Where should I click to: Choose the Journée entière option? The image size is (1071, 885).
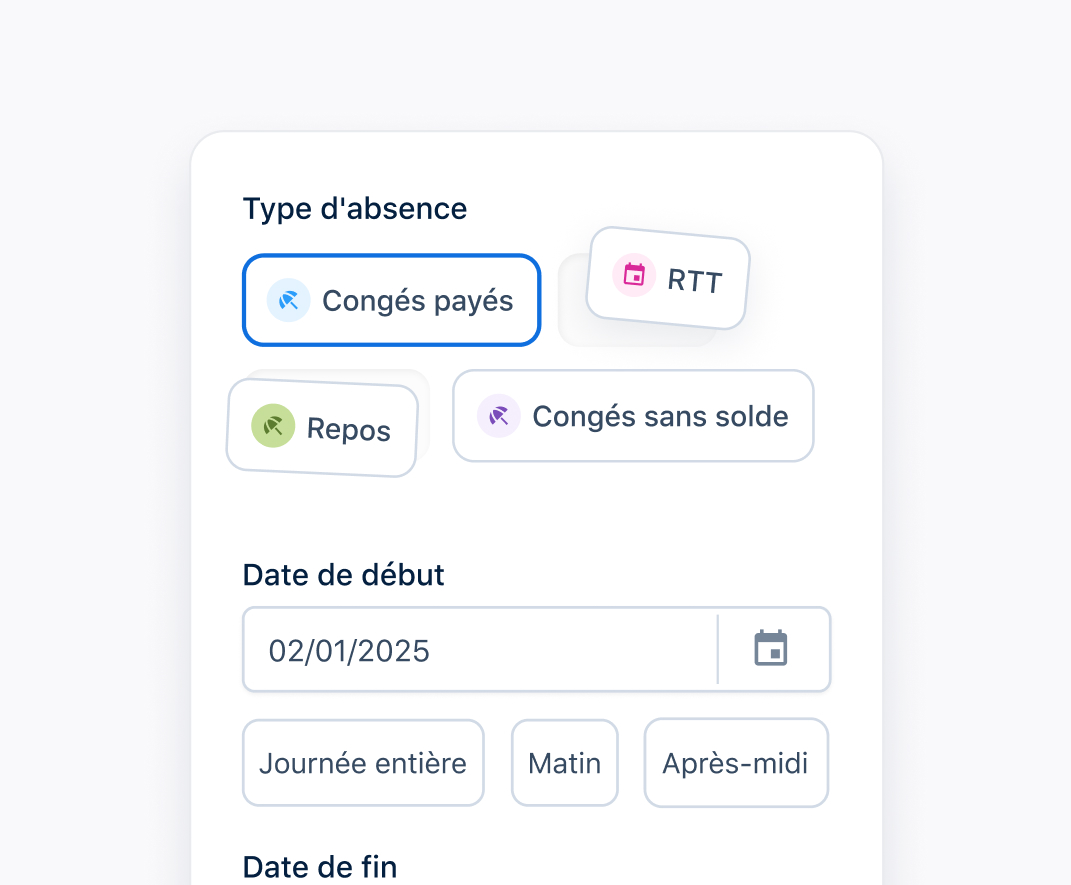(363, 763)
